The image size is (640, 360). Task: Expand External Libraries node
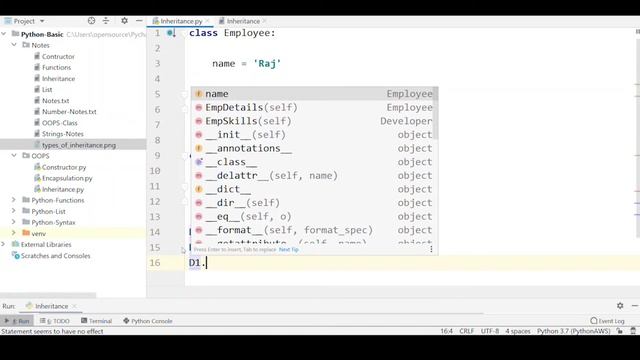4,244
